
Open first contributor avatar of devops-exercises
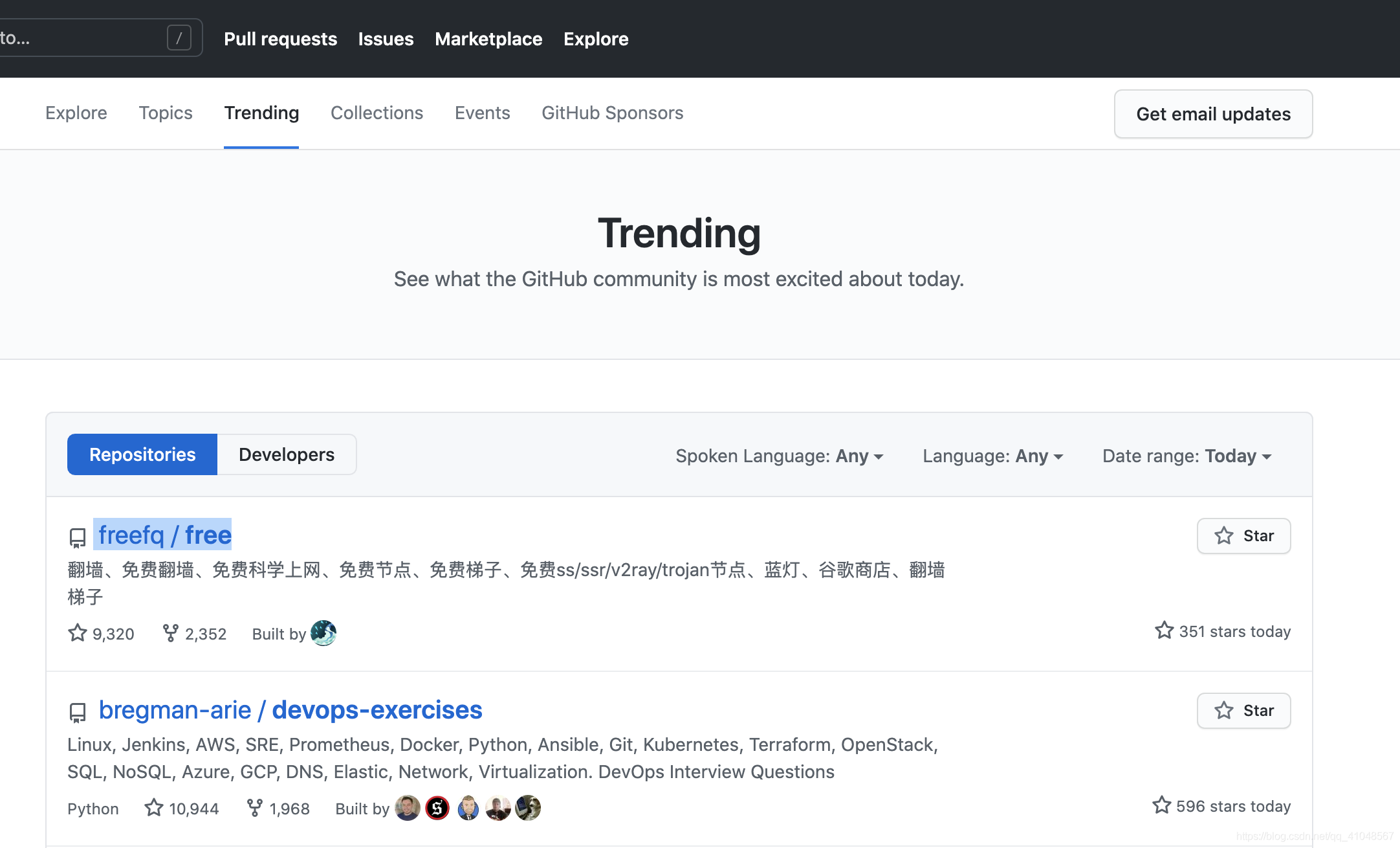click(408, 808)
